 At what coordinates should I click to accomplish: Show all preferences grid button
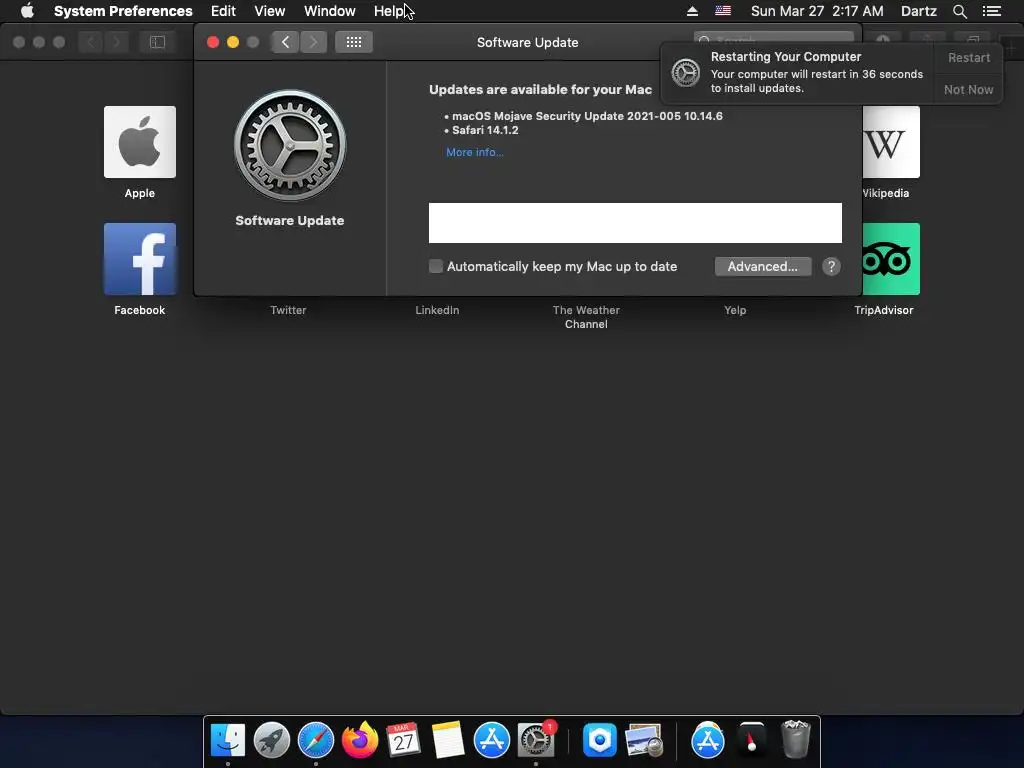click(x=354, y=42)
